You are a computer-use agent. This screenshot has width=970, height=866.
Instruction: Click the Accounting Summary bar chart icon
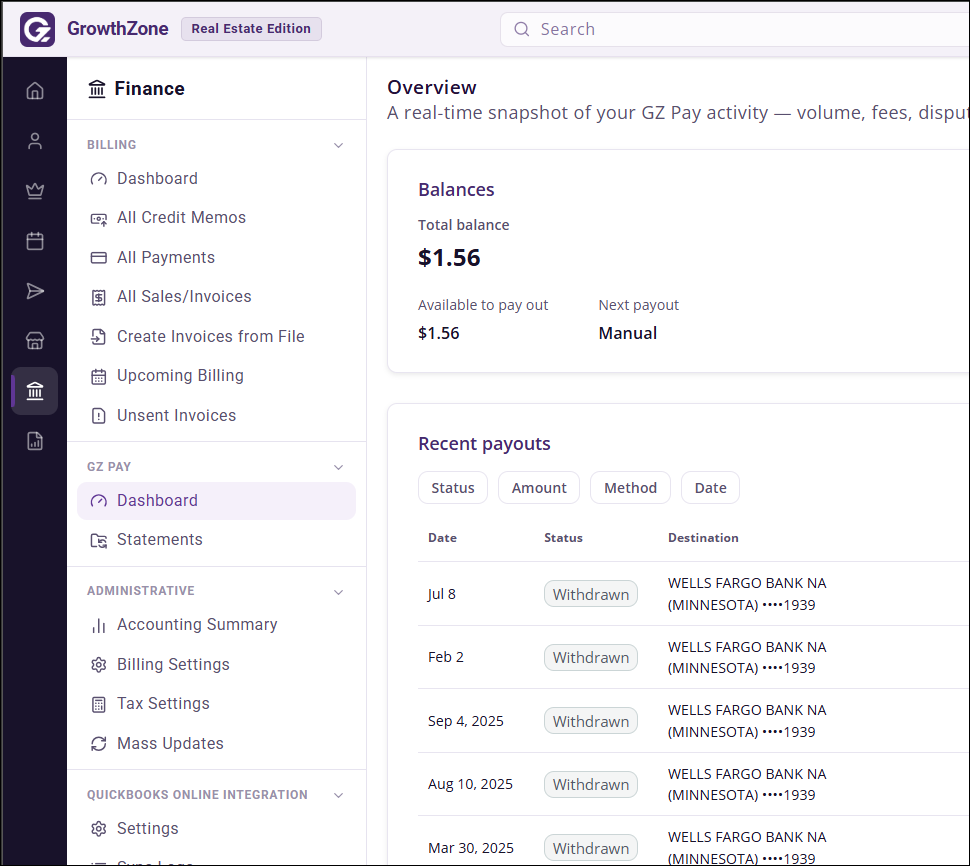tap(98, 625)
